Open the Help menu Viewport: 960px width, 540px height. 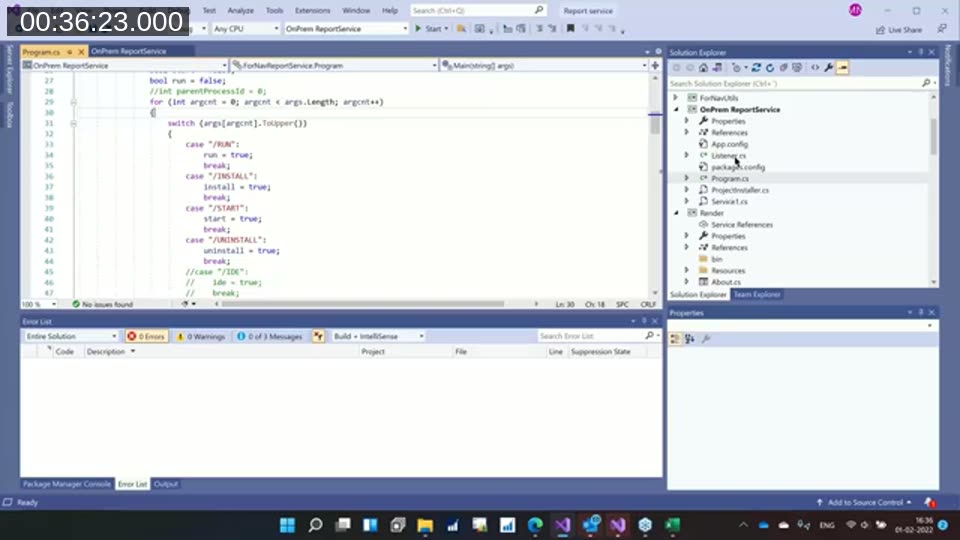coord(389,10)
